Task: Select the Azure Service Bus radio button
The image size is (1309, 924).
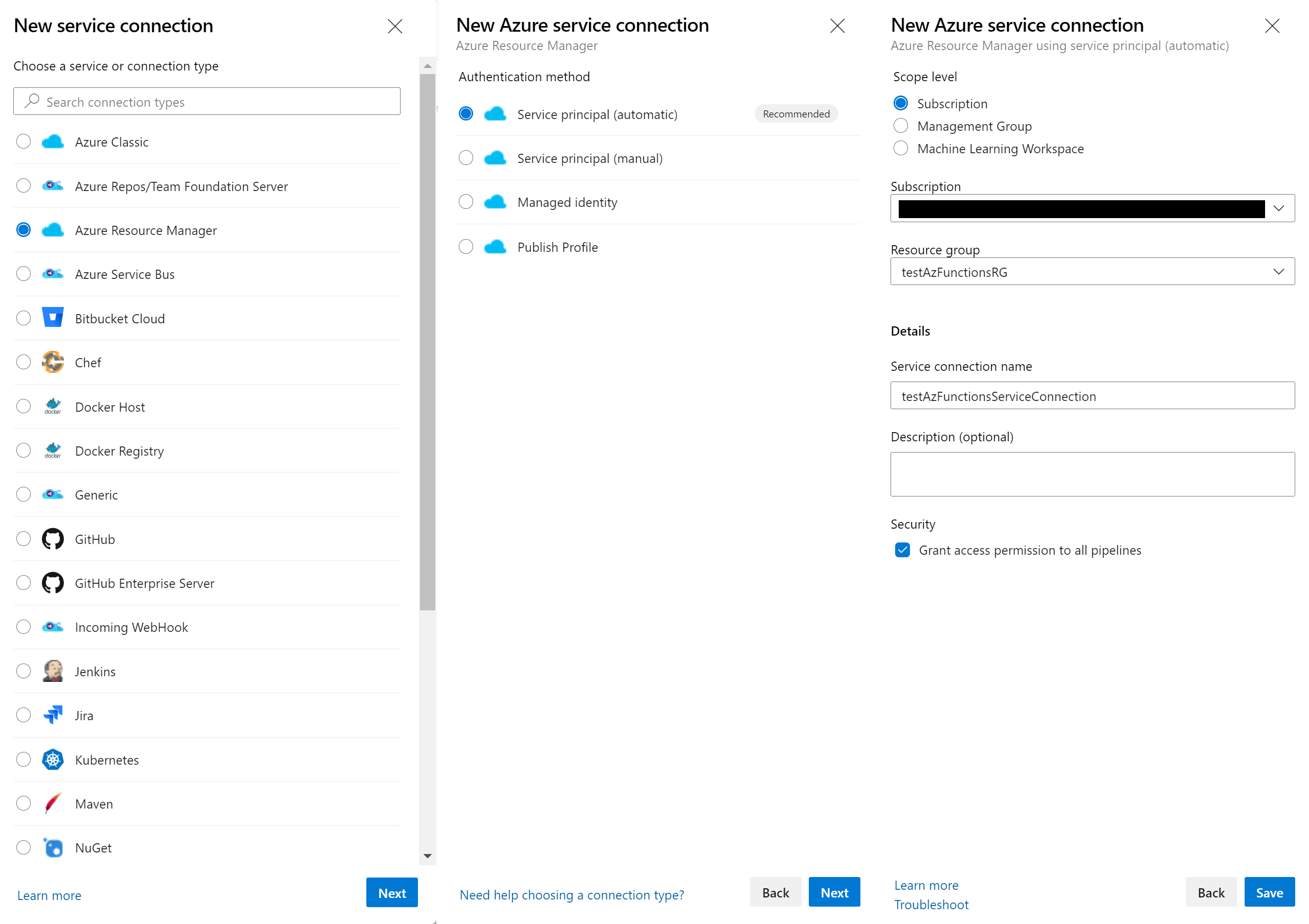Action: coord(24,274)
